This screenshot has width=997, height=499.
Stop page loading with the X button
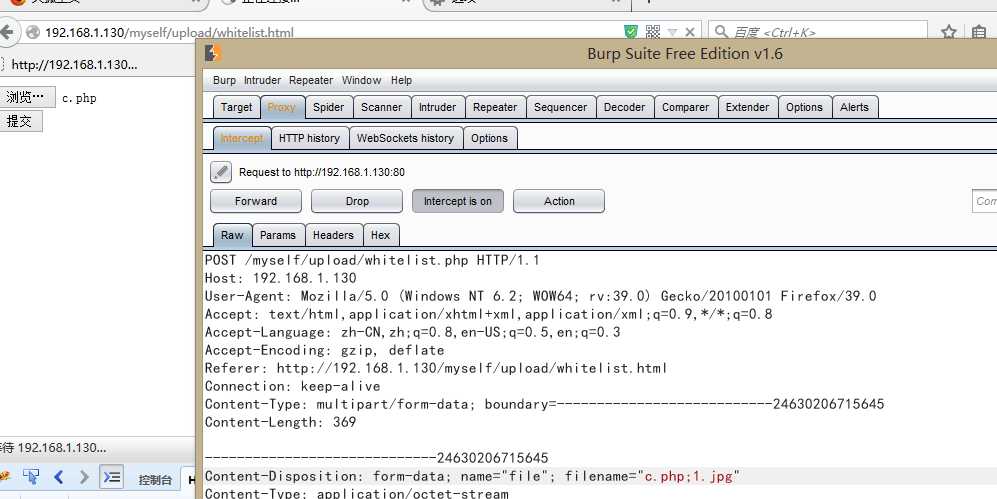pyautogui.click(x=690, y=32)
